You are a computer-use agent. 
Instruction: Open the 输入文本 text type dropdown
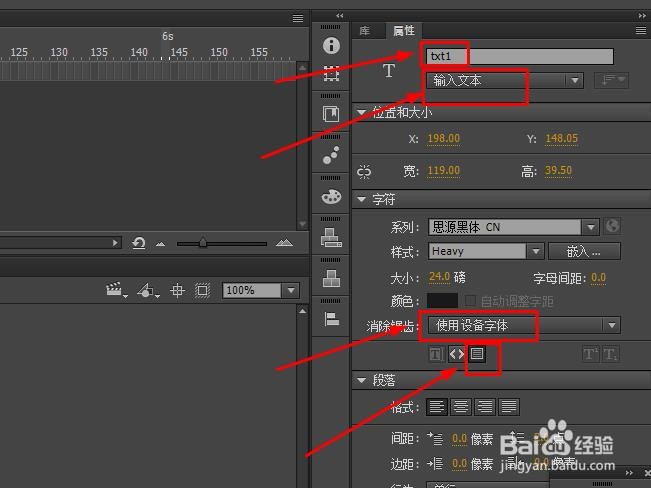[505, 80]
